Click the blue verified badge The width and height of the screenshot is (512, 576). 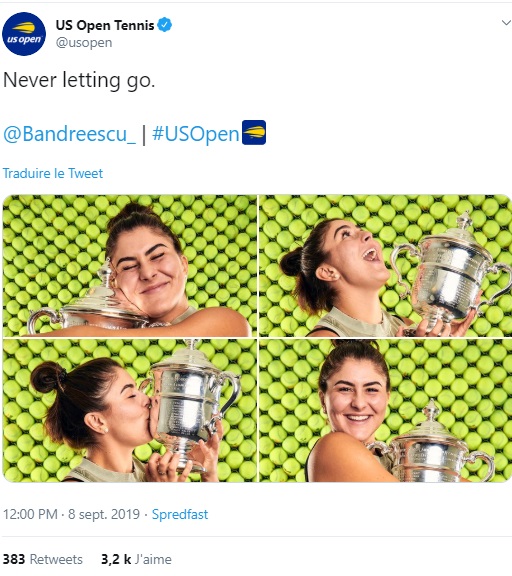point(165,25)
